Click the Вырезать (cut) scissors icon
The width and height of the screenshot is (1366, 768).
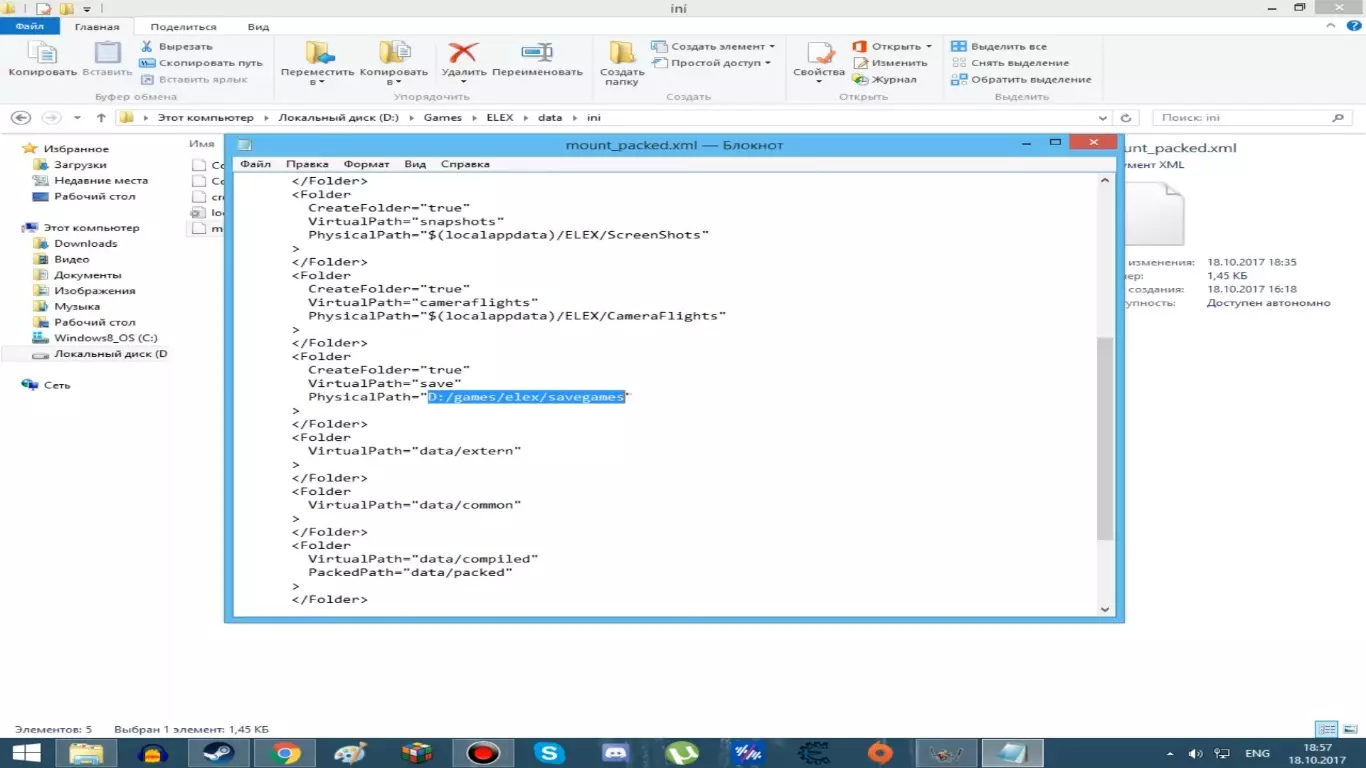pyautogui.click(x=147, y=46)
